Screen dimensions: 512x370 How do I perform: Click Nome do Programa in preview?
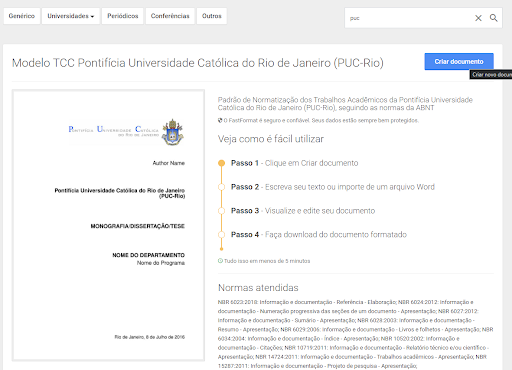(161, 263)
